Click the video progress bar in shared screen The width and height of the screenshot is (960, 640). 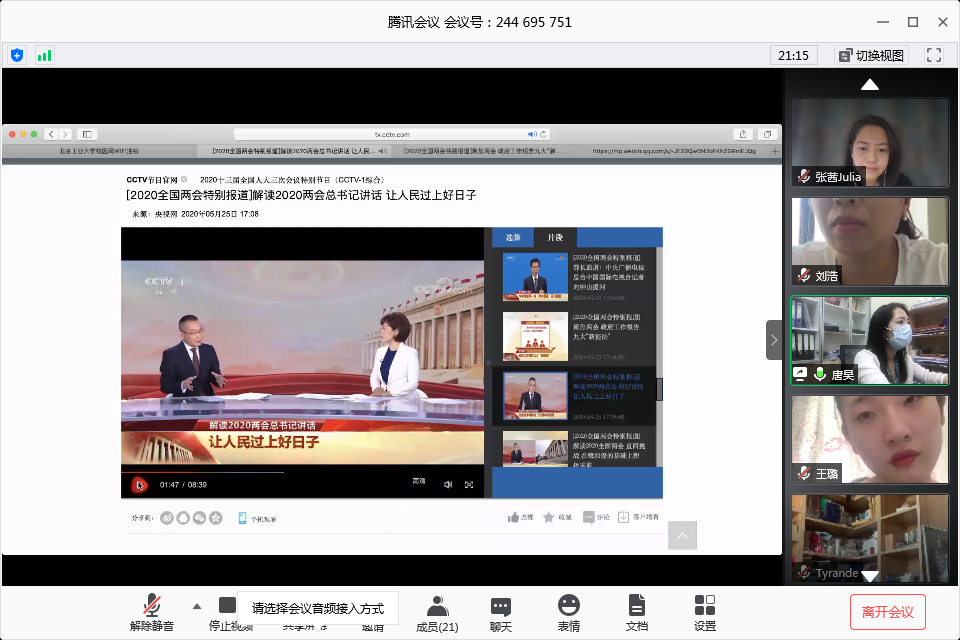point(300,471)
